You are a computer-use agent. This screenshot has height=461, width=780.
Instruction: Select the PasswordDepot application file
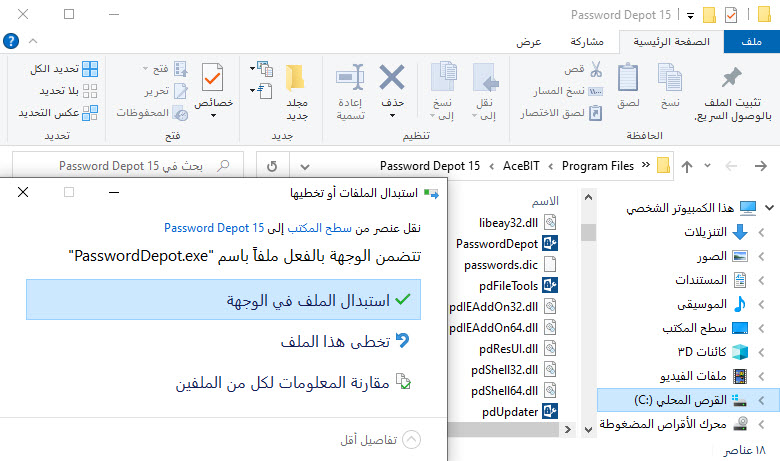(506, 244)
